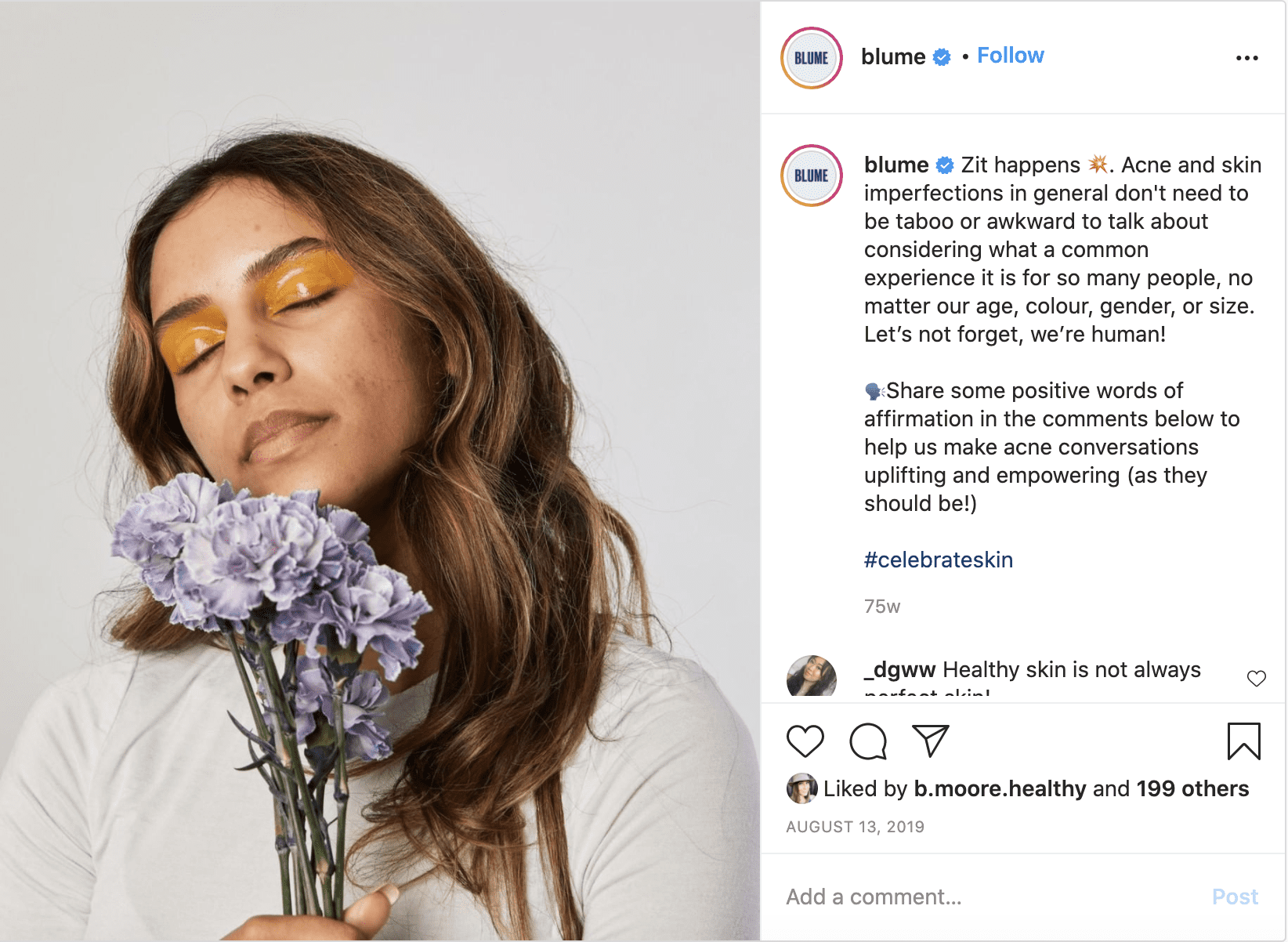Like the _dgww comment heart
1288x942 pixels.
pos(1256,679)
